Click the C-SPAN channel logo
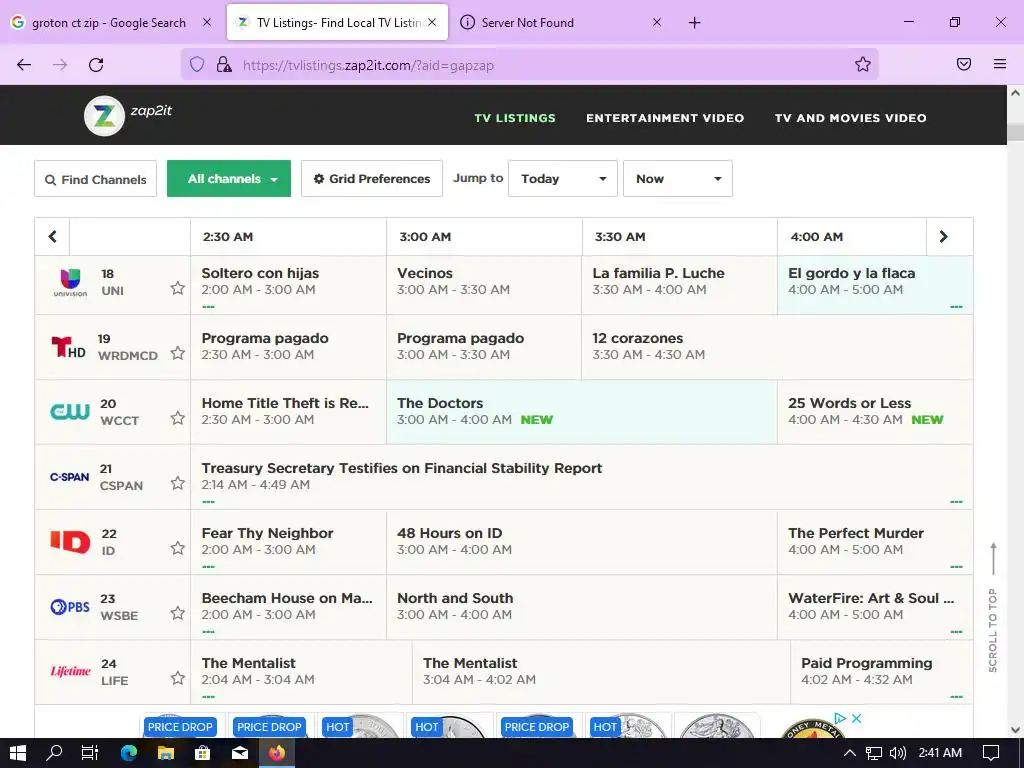The height and width of the screenshot is (768, 1024). click(x=69, y=477)
